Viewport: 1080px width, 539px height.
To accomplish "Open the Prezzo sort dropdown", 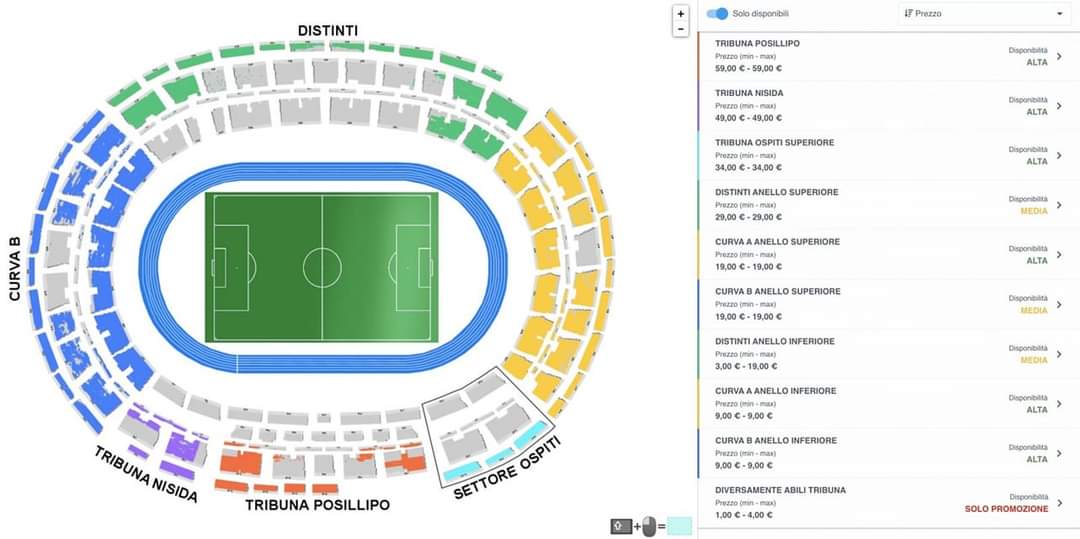I will pyautogui.click(x=984, y=14).
